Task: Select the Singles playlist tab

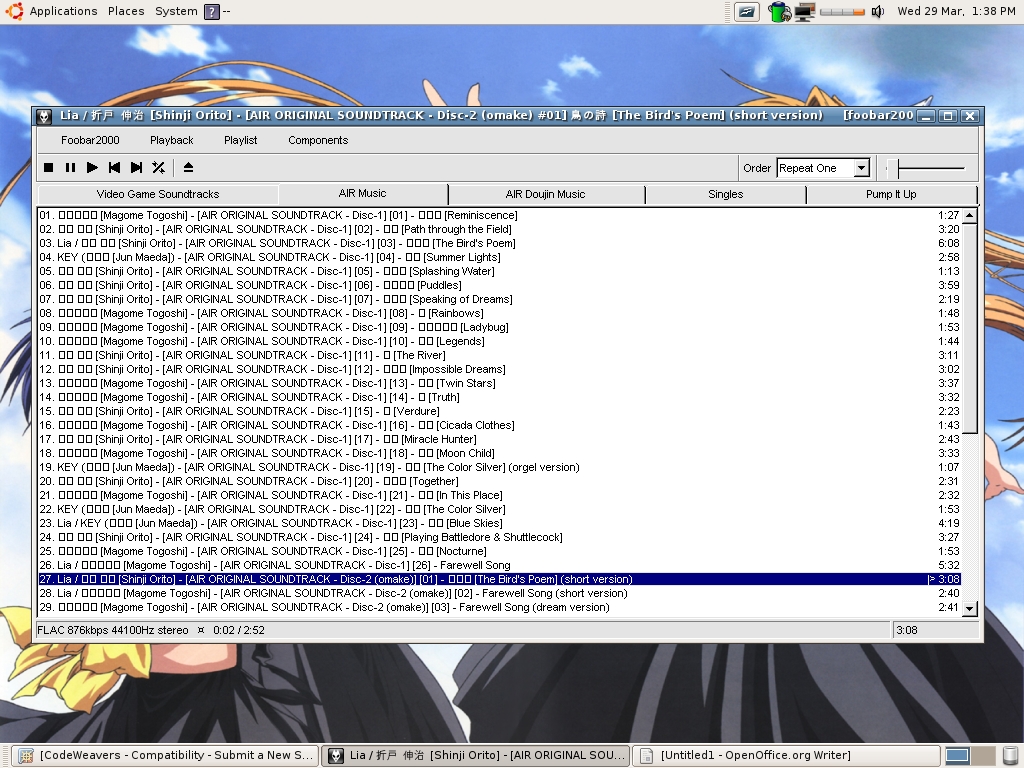Action: click(x=725, y=193)
